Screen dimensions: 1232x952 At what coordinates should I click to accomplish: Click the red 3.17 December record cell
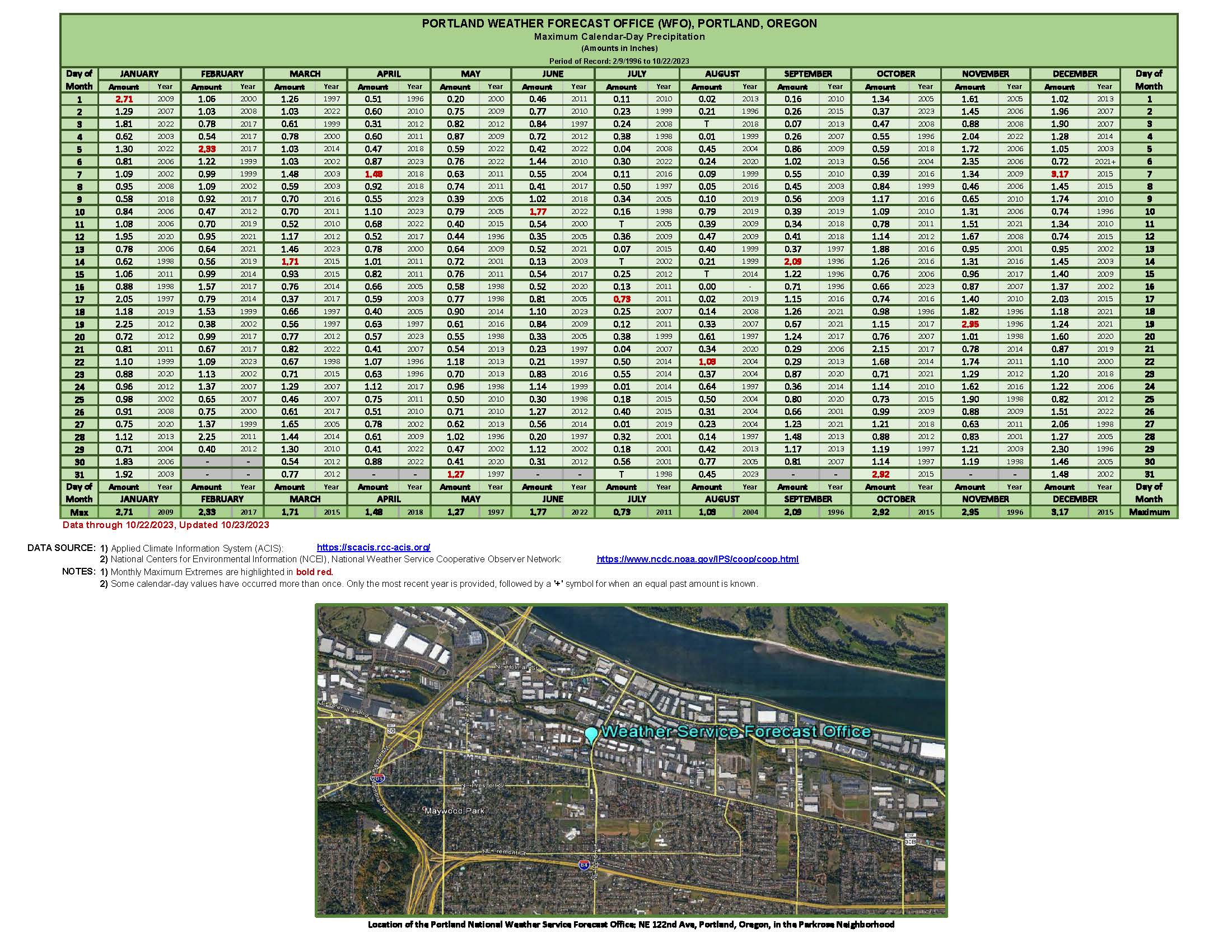pos(1060,174)
